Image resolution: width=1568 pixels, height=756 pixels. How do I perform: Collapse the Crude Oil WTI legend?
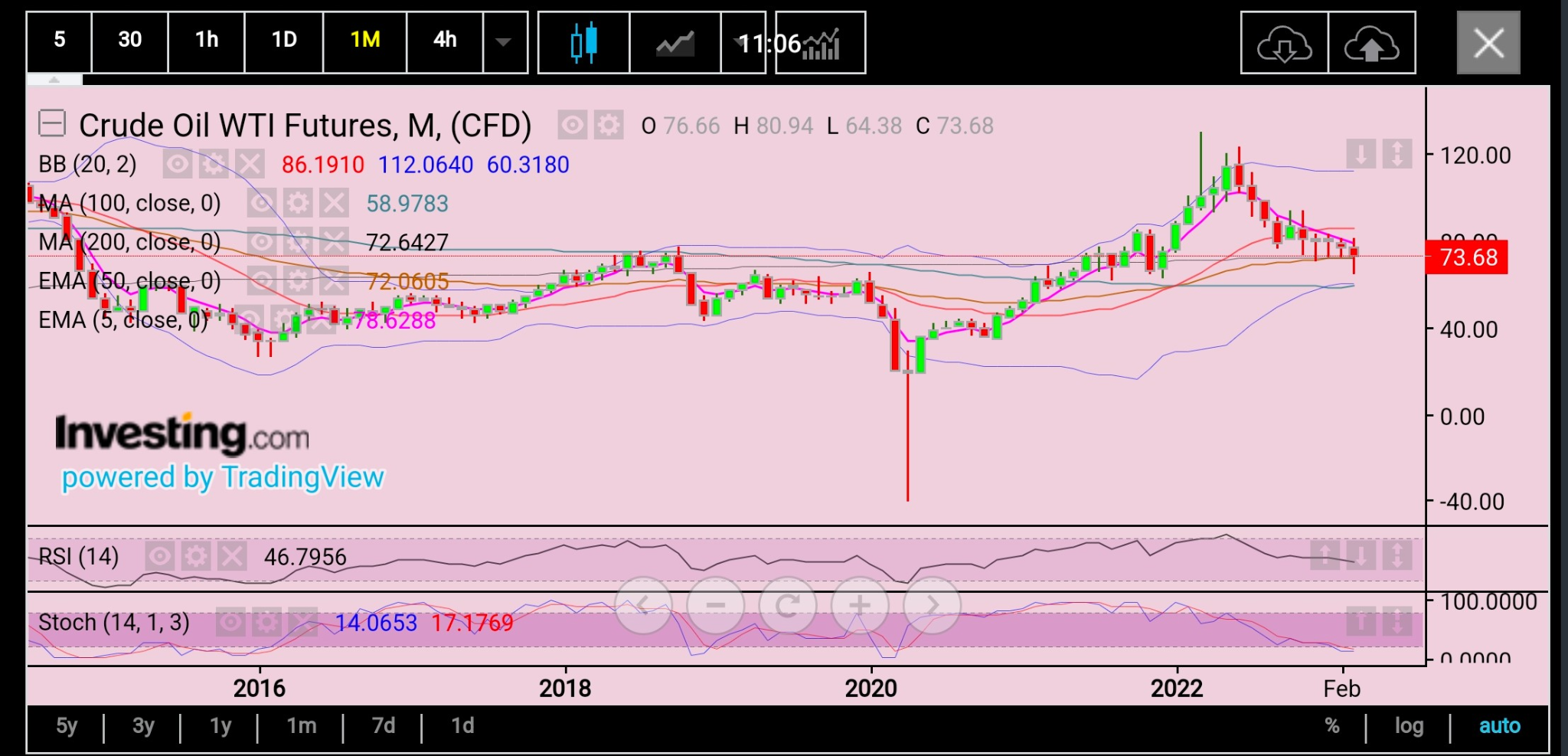tap(52, 123)
